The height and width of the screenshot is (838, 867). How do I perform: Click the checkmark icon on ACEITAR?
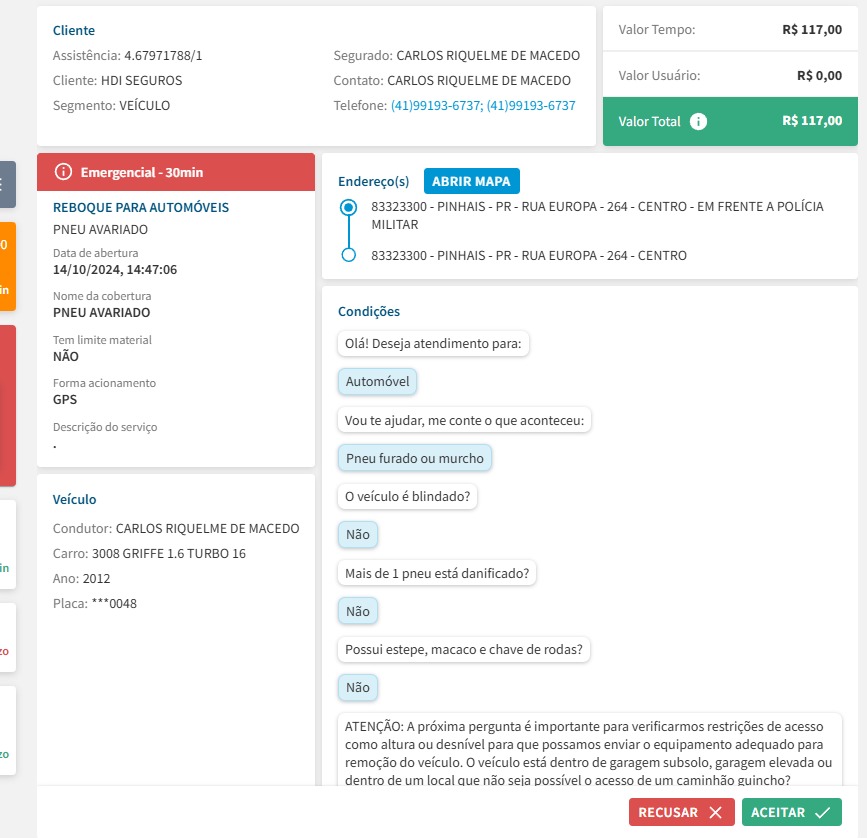pos(822,813)
